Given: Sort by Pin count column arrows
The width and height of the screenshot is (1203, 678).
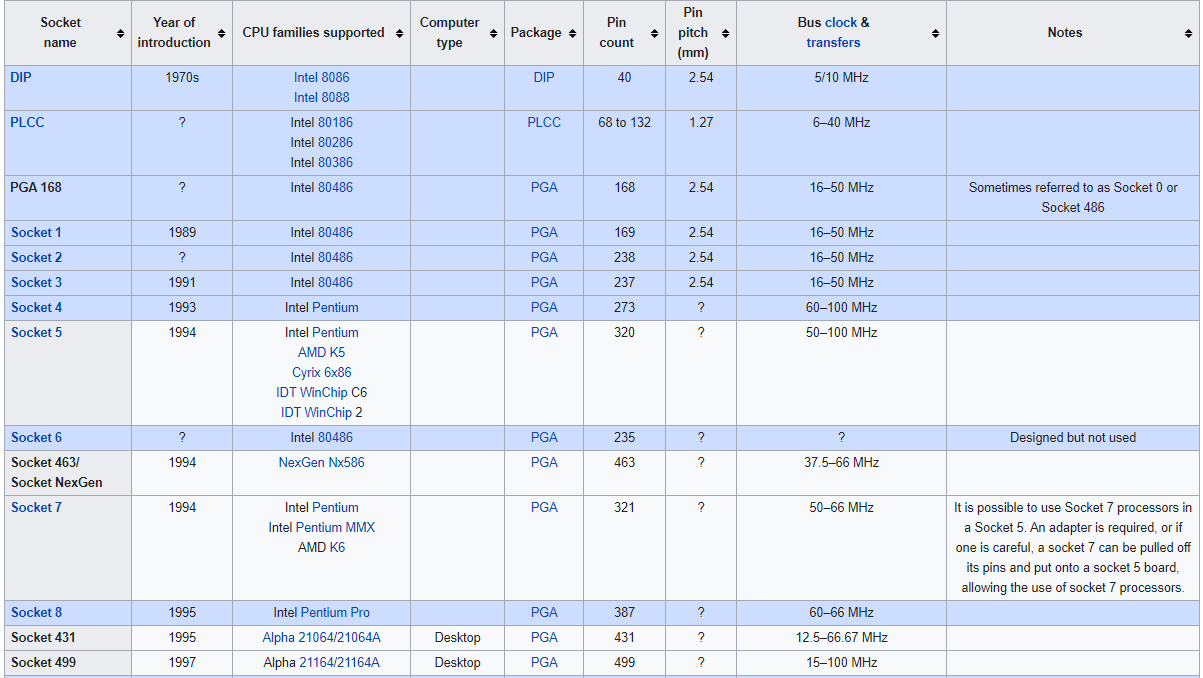Looking at the screenshot, I should [x=655, y=33].
